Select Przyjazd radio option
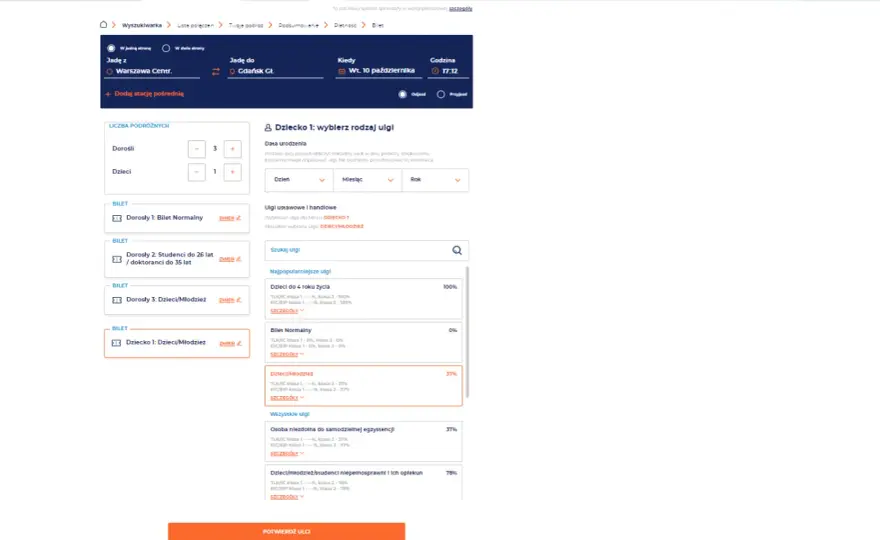This screenshot has width=880, height=540. coord(441,94)
